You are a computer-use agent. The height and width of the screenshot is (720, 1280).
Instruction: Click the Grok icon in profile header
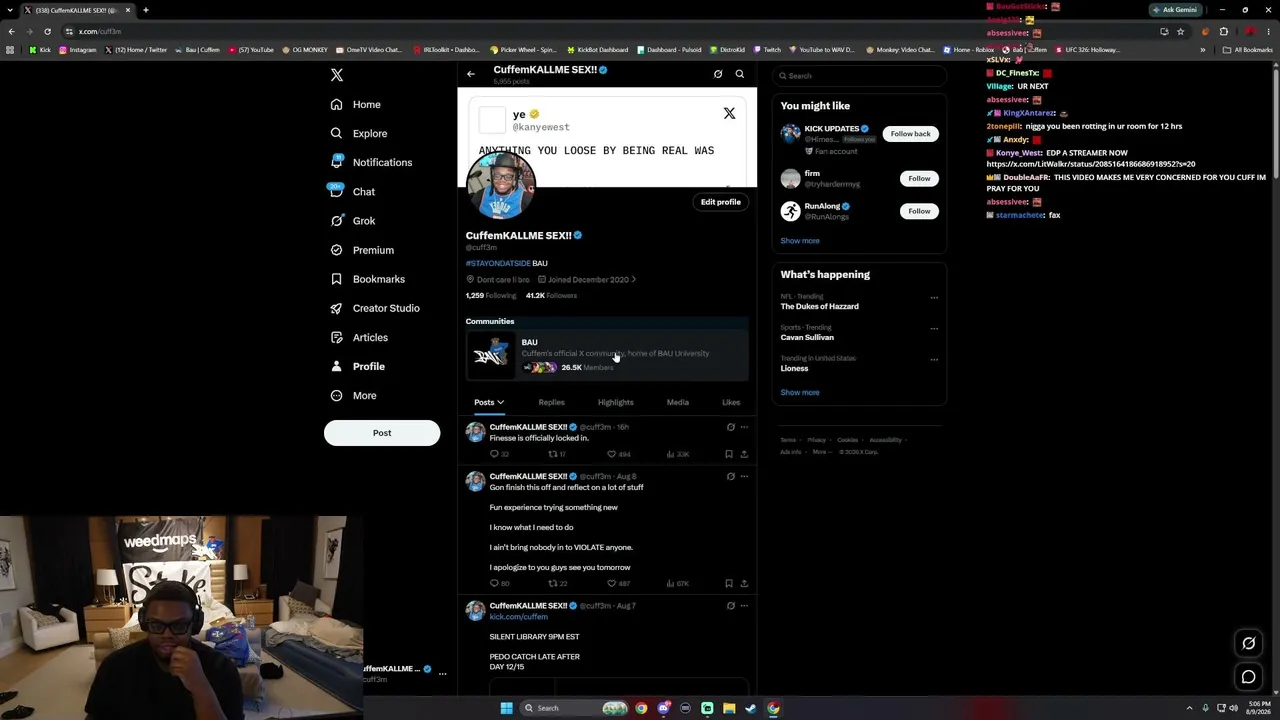pos(718,74)
